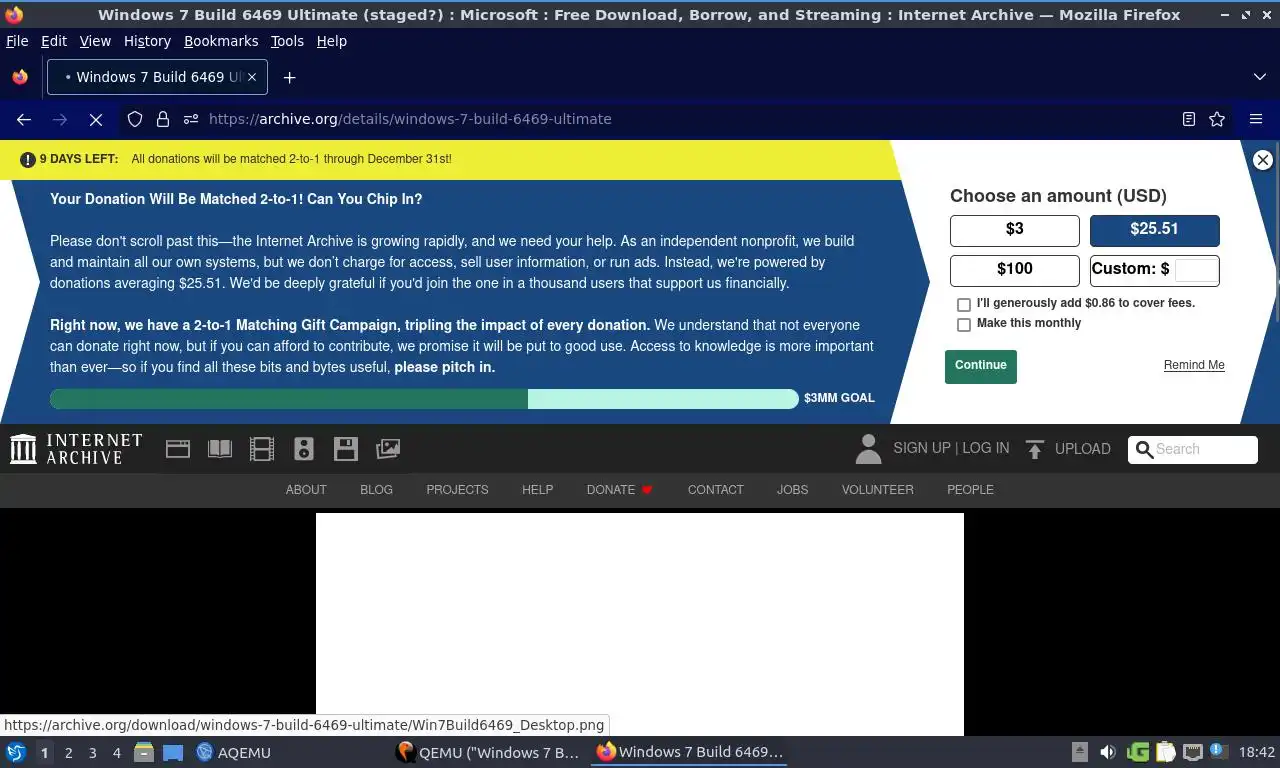Go back to previous page
This screenshot has height=768, width=1280.
click(24, 119)
